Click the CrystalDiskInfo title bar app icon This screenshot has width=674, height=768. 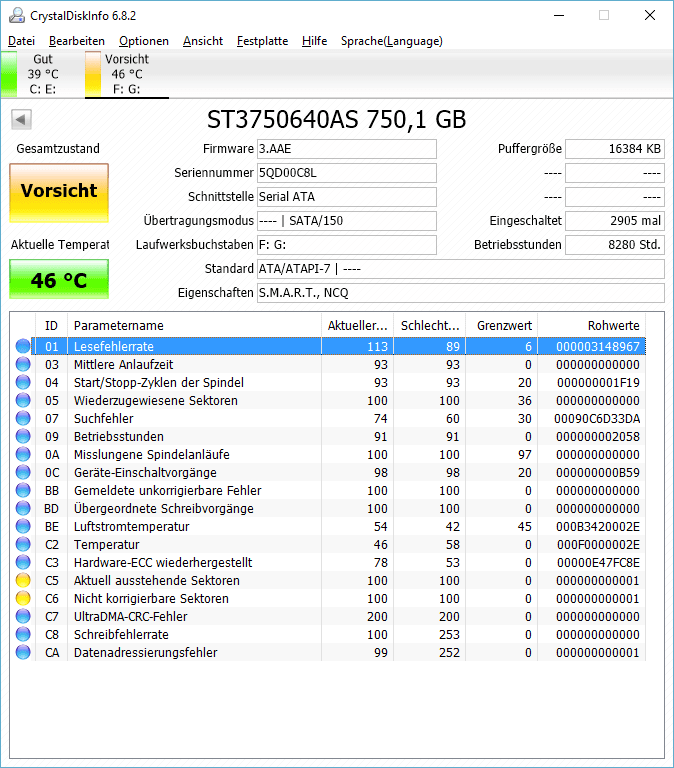click(16, 16)
